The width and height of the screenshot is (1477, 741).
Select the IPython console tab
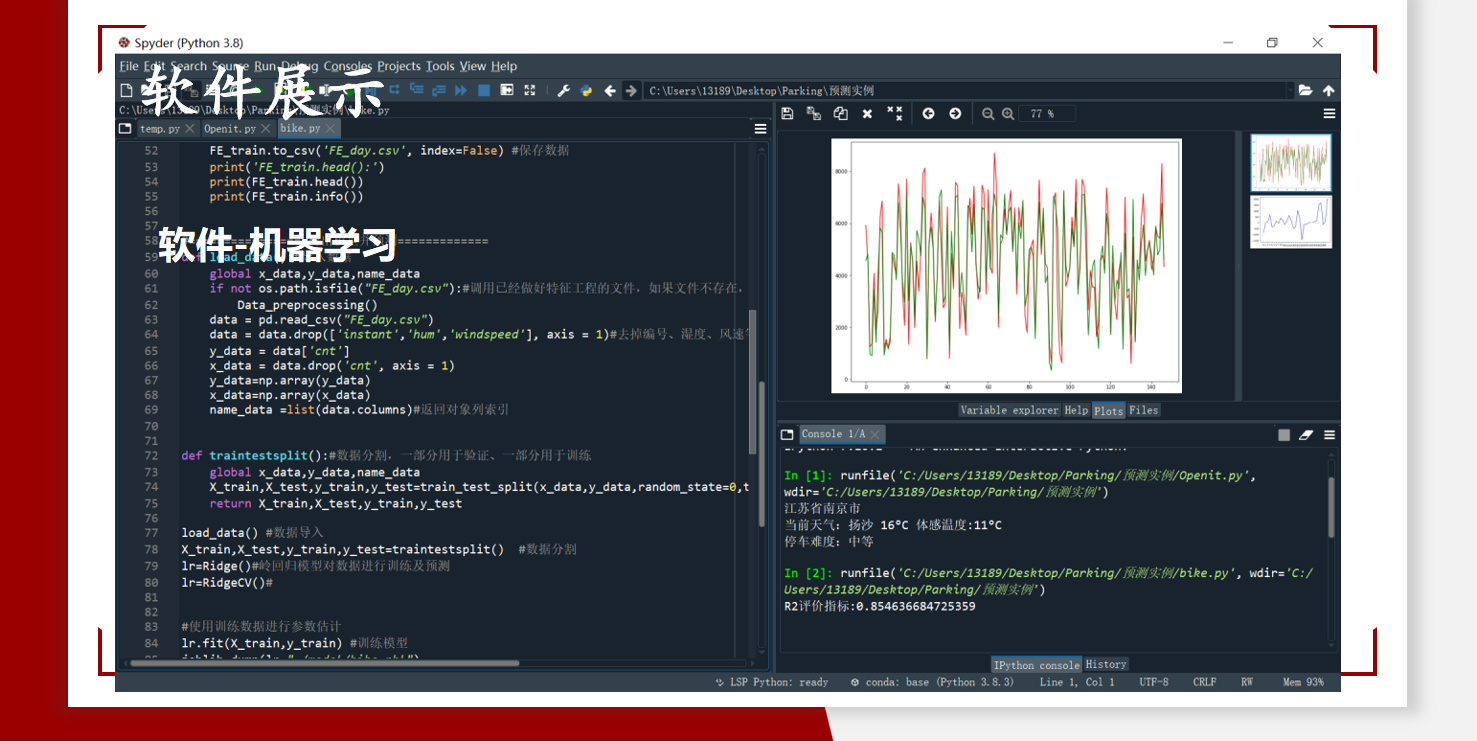coord(1037,665)
